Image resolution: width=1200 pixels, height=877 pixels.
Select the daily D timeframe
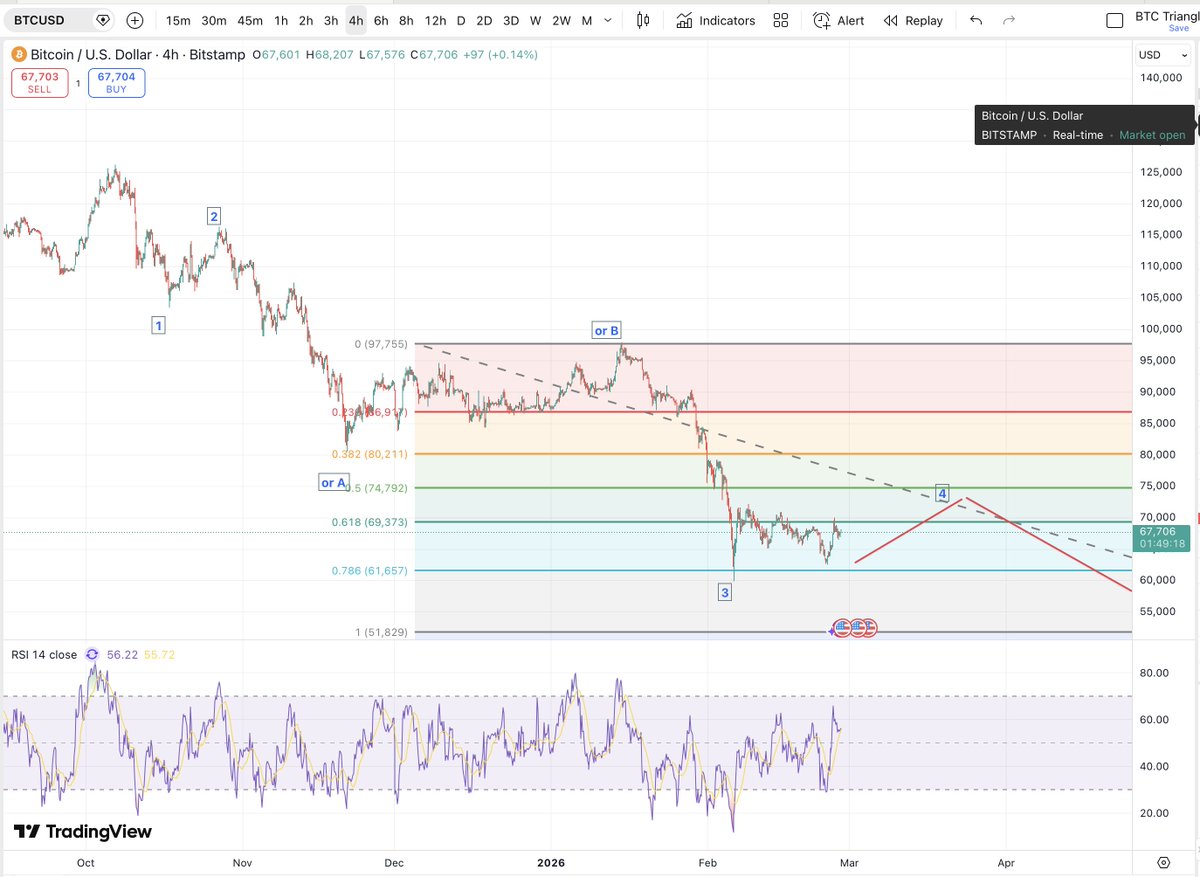pyautogui.click(x=461, y=20)
